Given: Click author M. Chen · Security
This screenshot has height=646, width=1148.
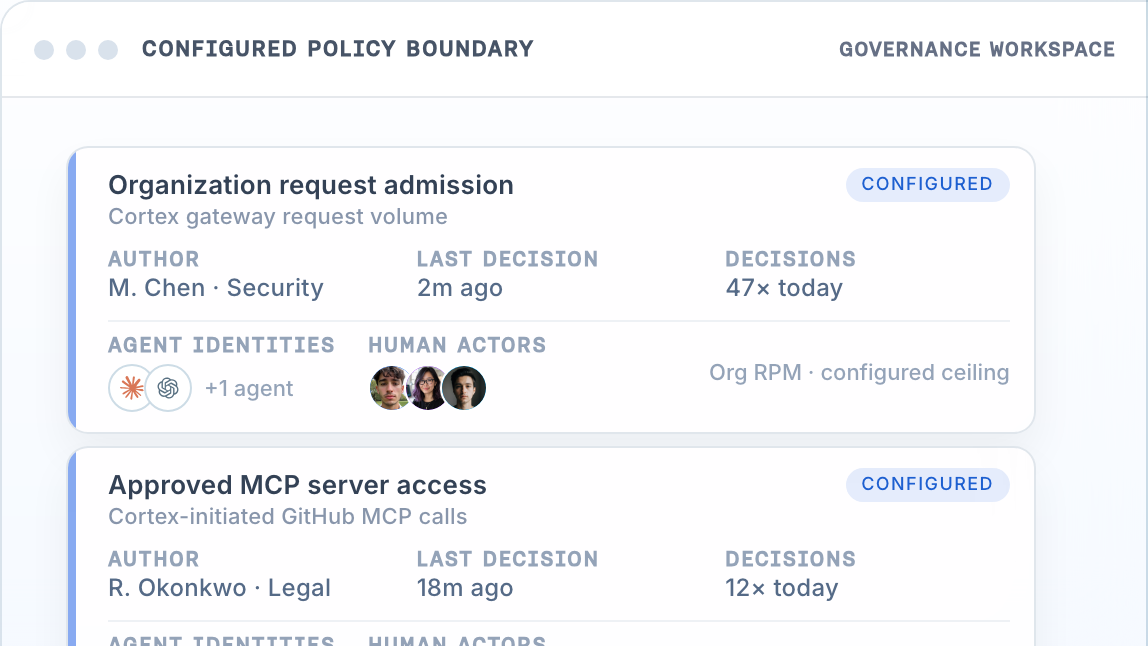Looking at the screenshot, I should pos(216,288).
